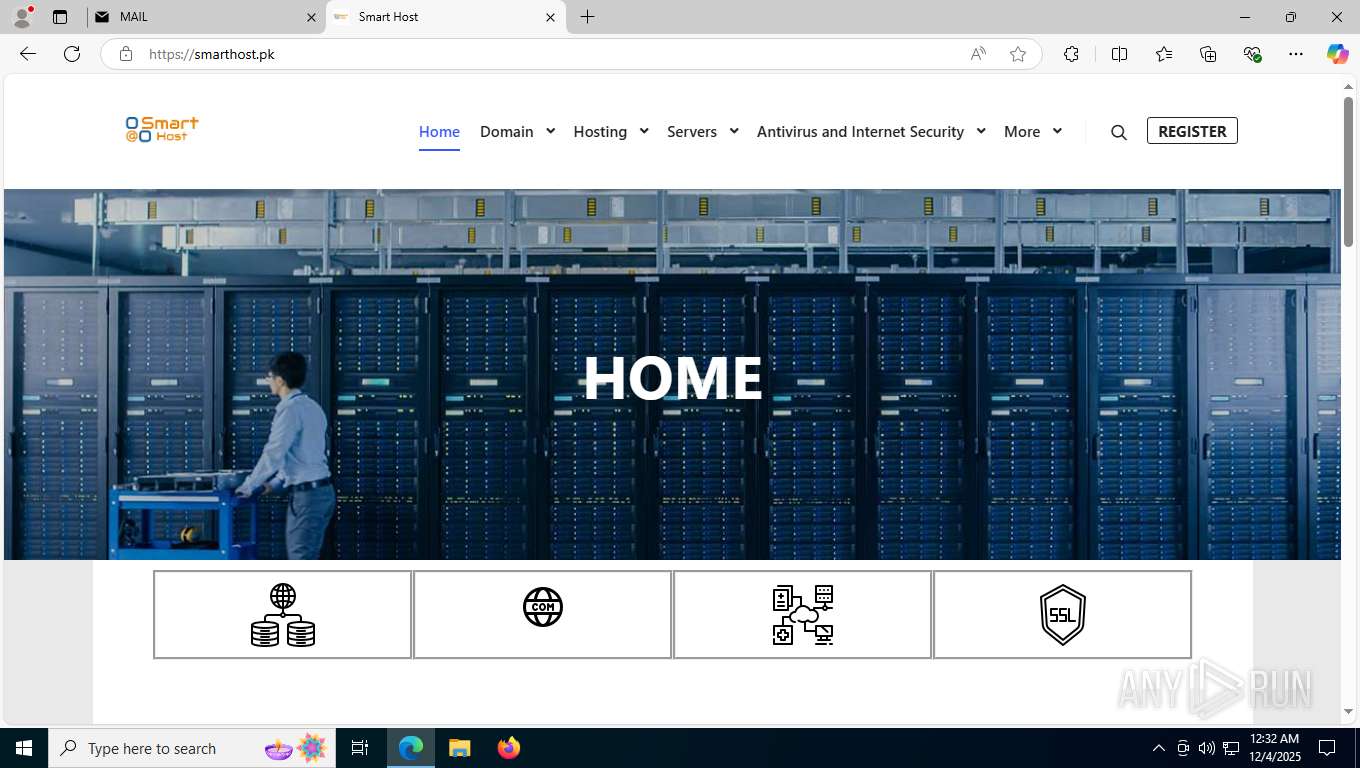Open the browser profile avatar
The height and width of the screenshot is (768, 1360).
pos(22,17)
